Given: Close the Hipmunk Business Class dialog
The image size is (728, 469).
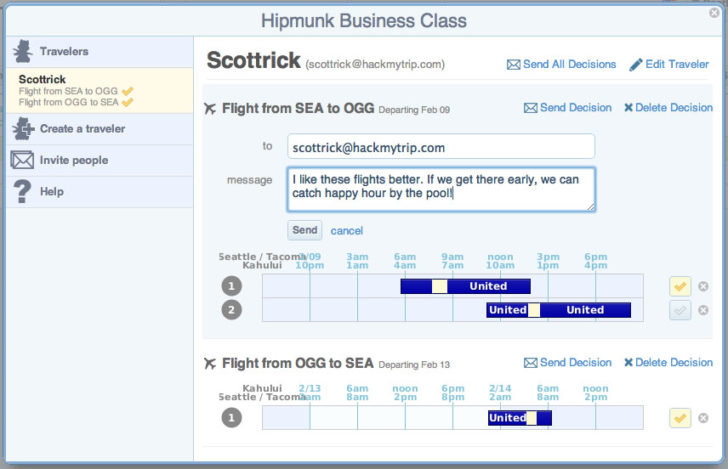Looking at the screenshot, I should (715, 13).
